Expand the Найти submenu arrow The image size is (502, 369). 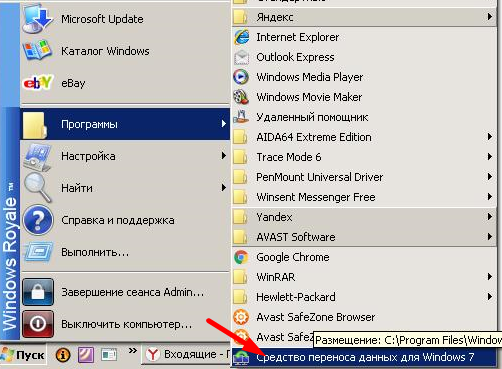(x=224, y=188)
